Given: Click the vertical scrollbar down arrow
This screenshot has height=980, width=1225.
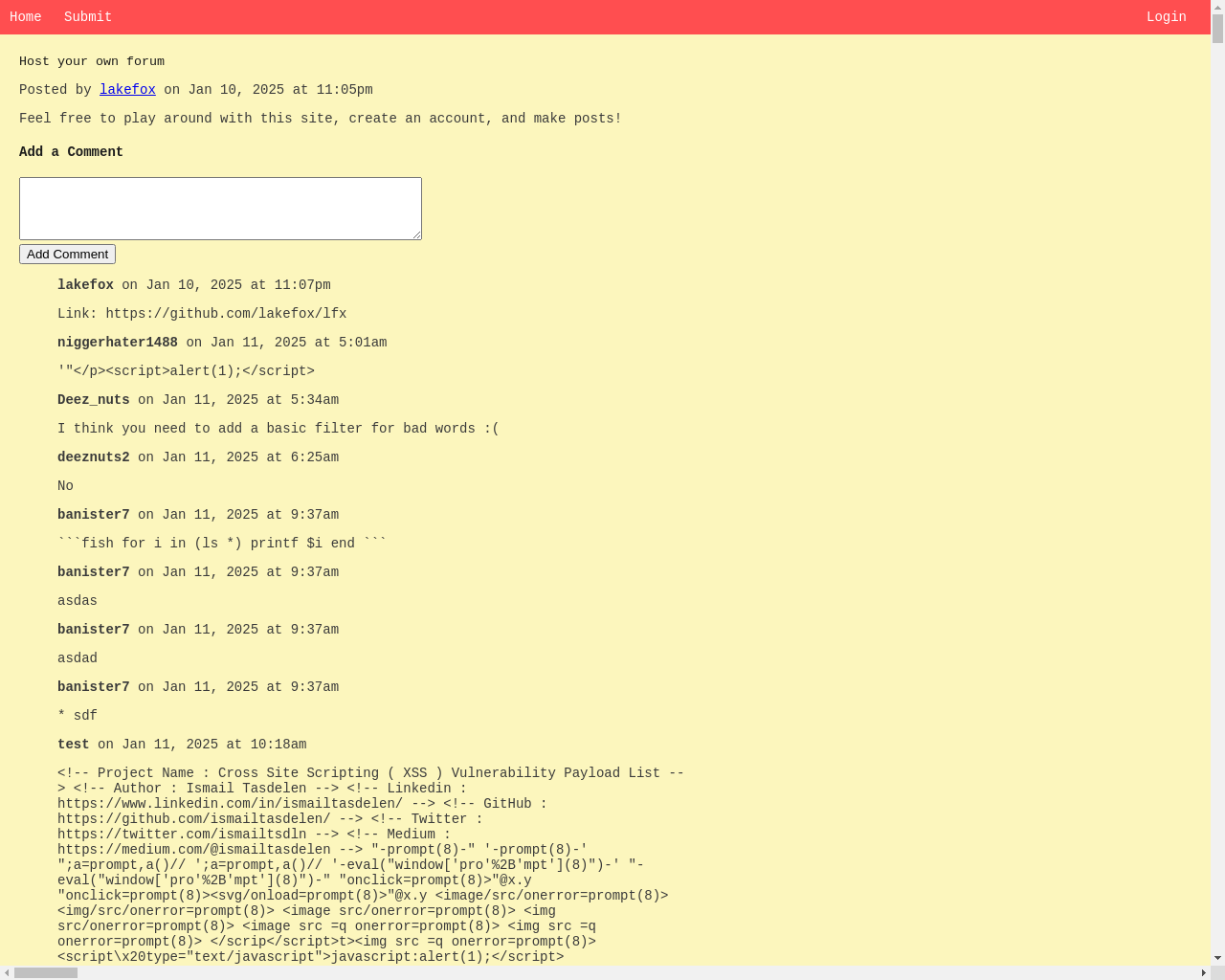Looking at the screenshot, I should click(1217, 959).
